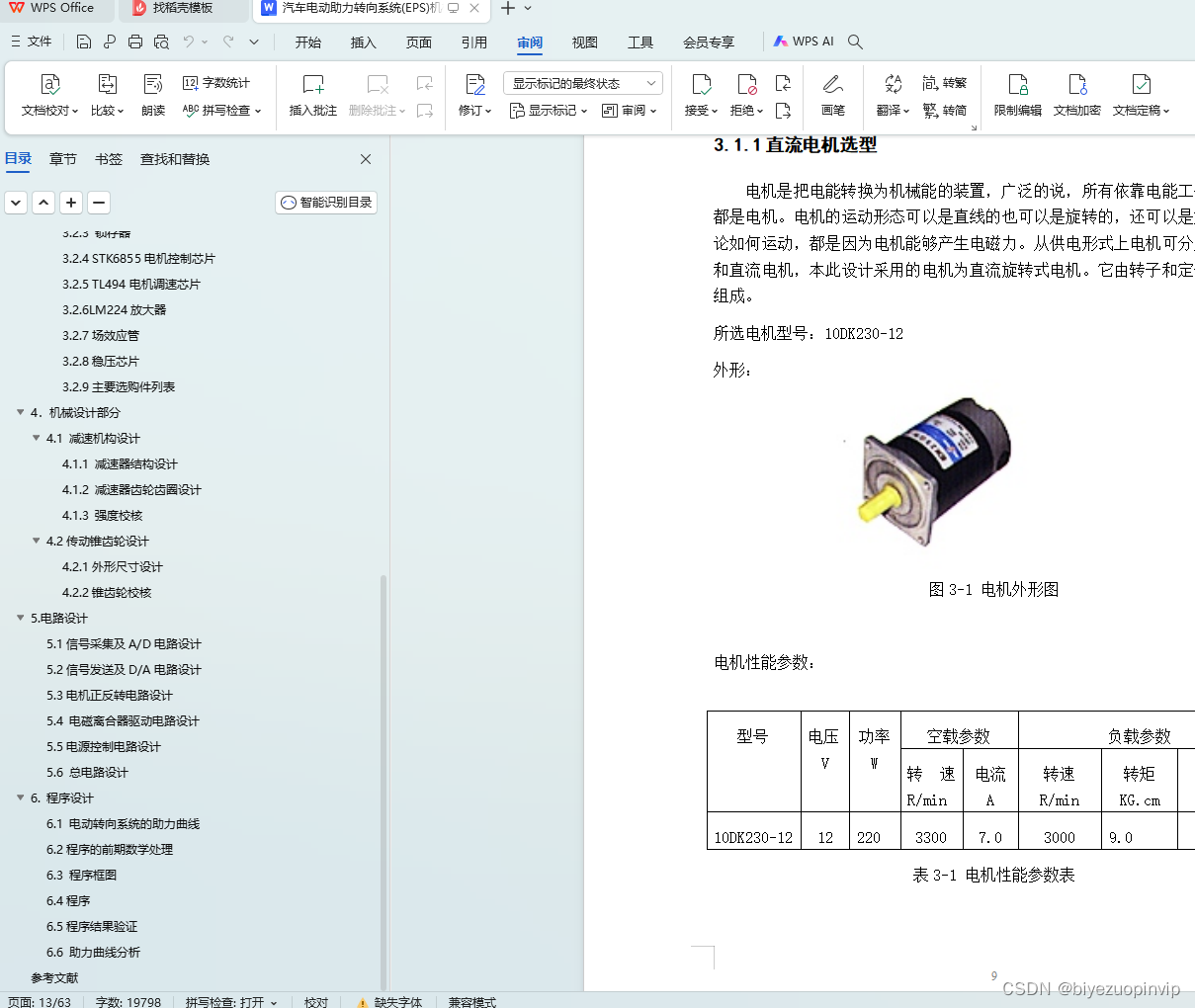1195x1008 pixels.
Task: Open WPS AI assistant
Action: pyautogui.click(x=804, y=42)
